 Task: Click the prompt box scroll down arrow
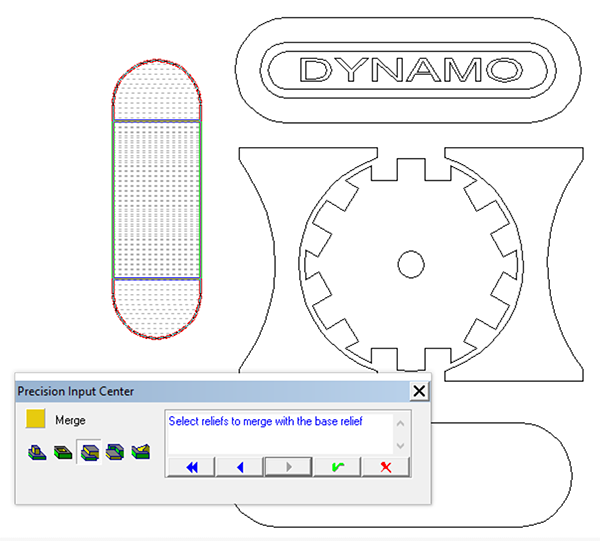[x=401, y=445]
